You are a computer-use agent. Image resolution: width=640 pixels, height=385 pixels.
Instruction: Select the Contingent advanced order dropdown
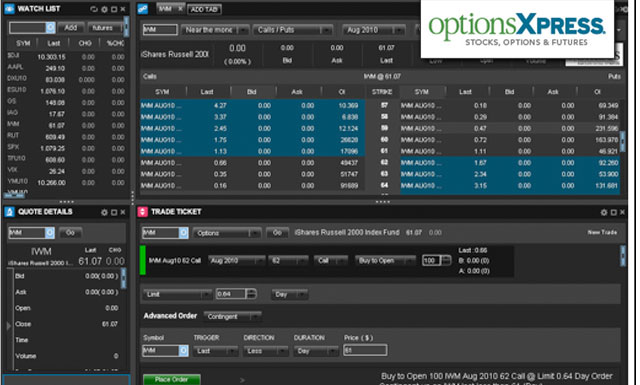(232, 316)
